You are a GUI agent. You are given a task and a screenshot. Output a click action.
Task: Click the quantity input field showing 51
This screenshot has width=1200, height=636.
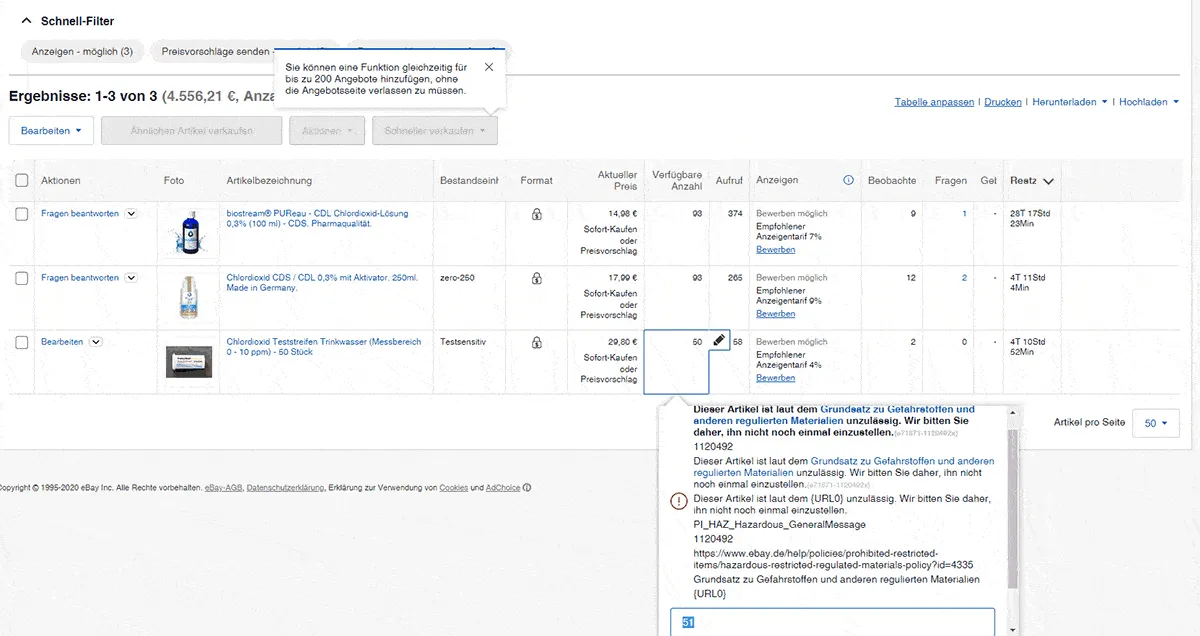(832, 622)
